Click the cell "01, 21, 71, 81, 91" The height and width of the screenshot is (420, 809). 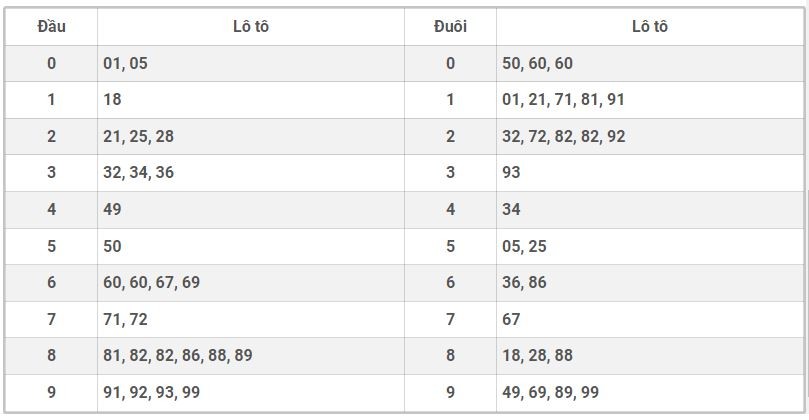point(563,100)
